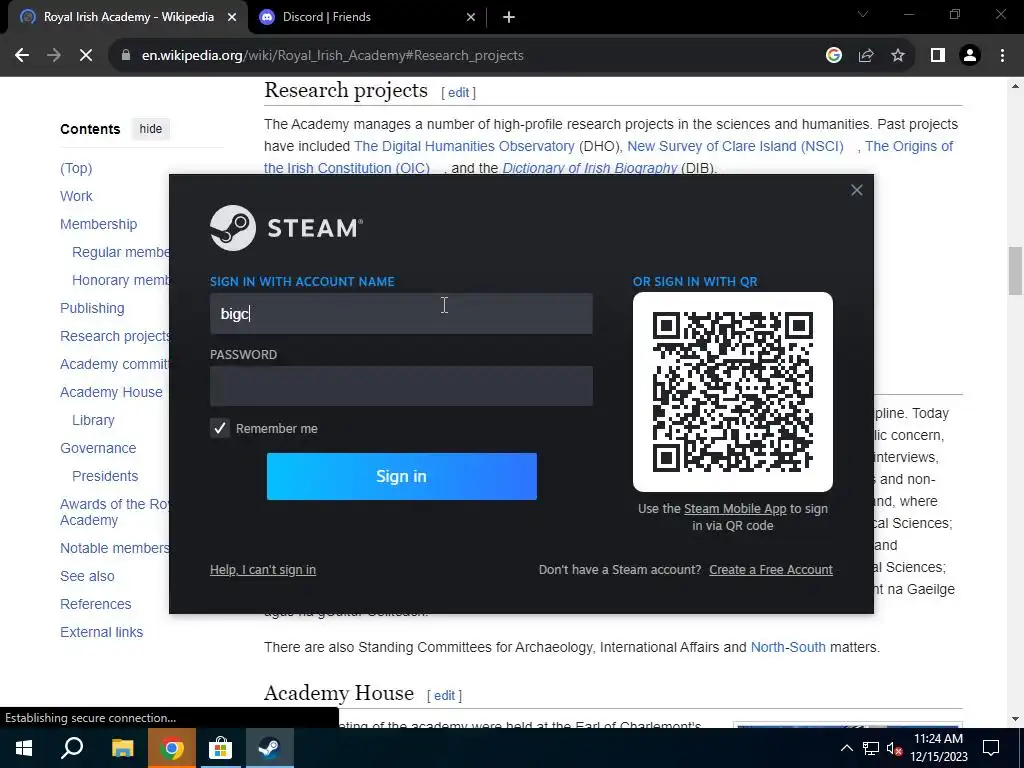View site security lock info

(126, 56)
